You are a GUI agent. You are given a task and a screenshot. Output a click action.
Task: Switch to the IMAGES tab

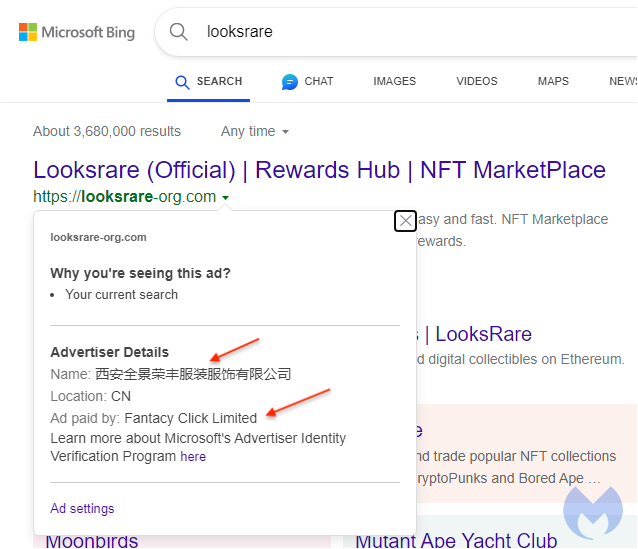coord(395,81)
